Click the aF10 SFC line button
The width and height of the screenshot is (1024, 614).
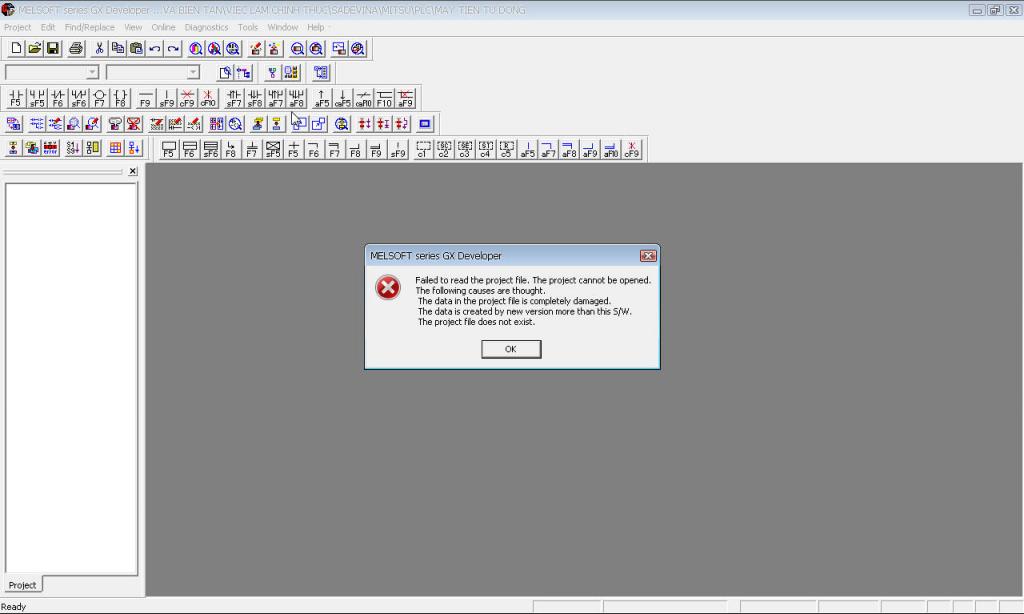611,150
